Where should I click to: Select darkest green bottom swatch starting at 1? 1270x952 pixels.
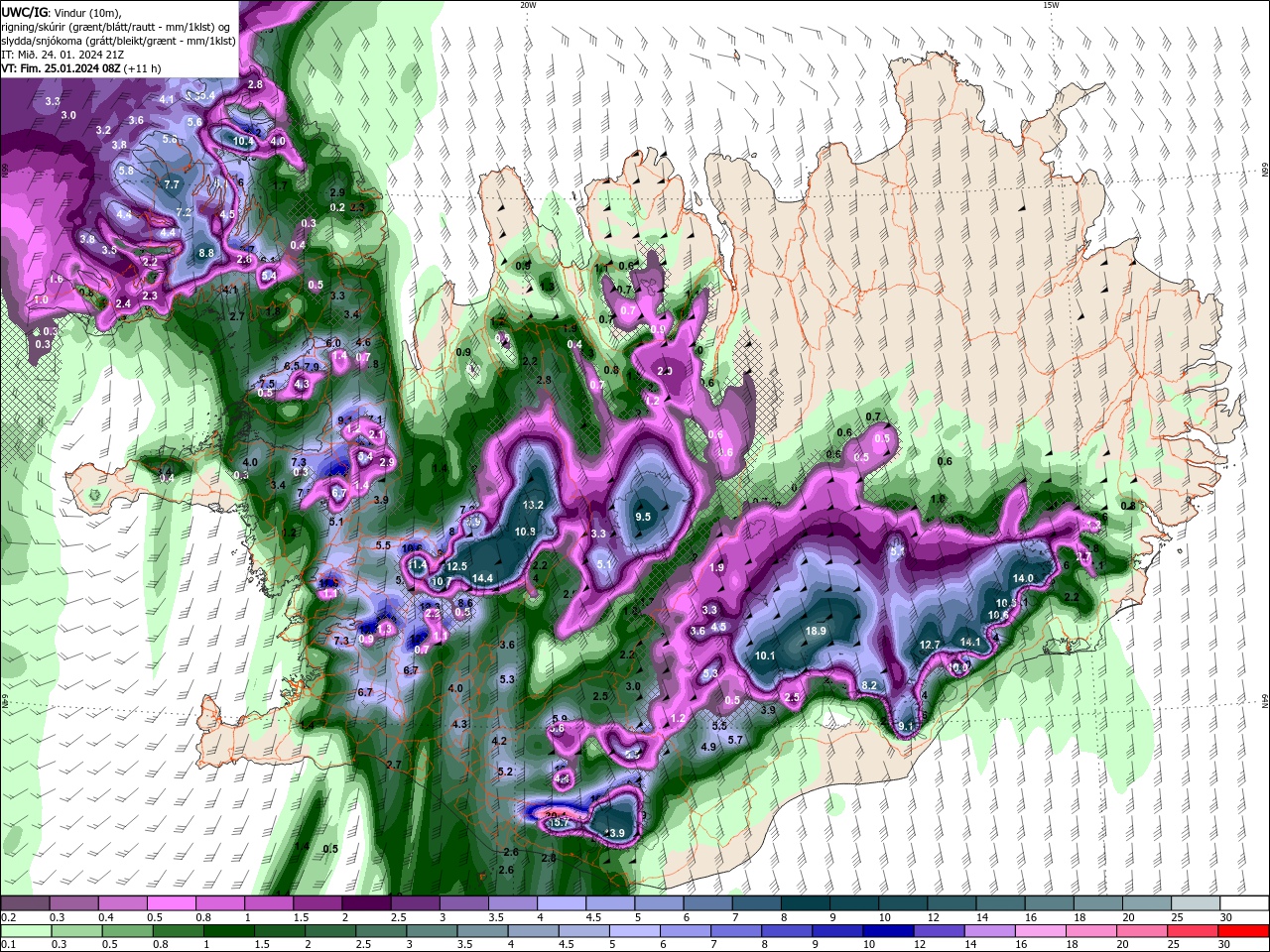(x=228, y=931)
